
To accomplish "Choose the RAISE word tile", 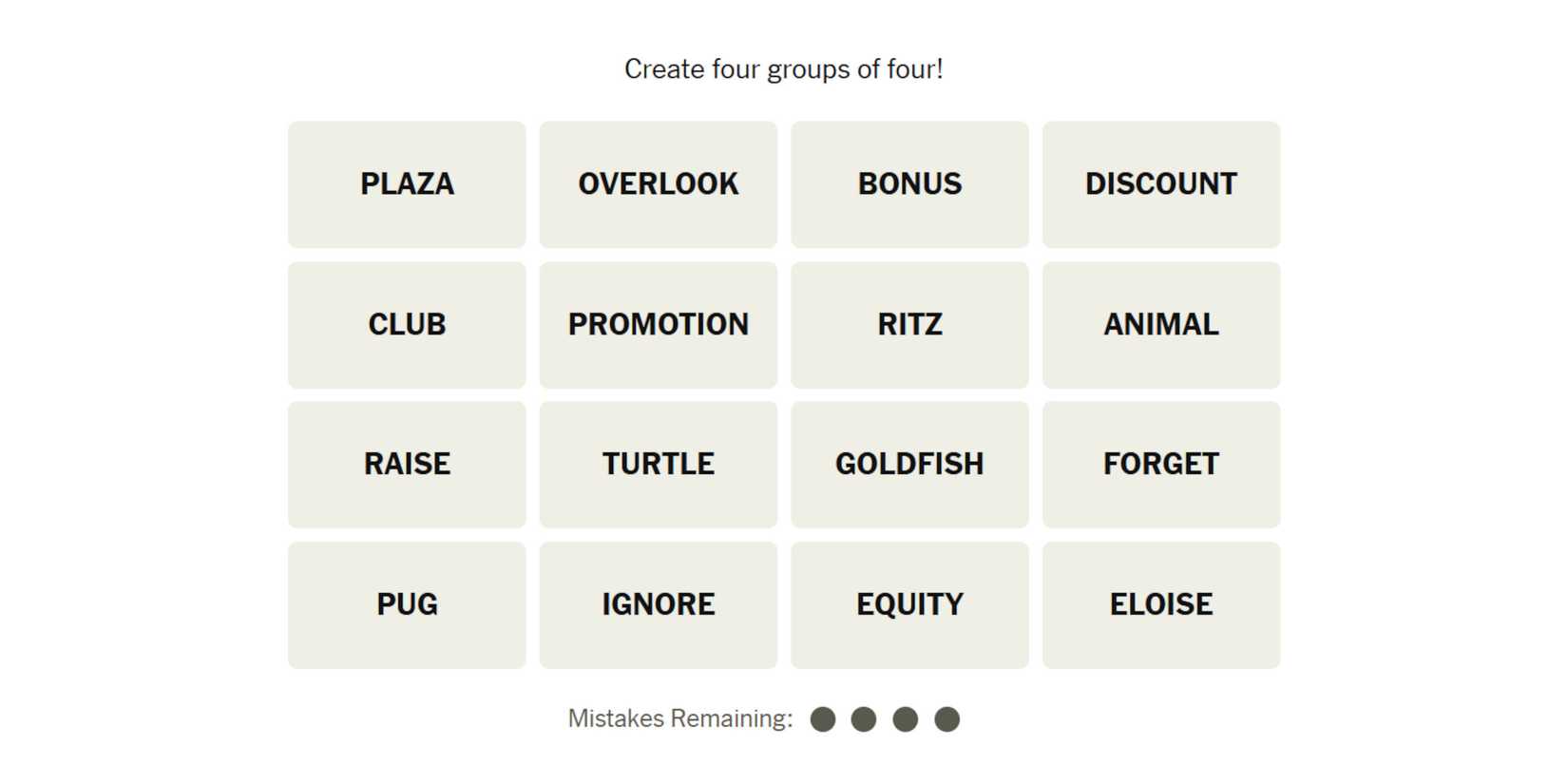I will click(x=407, y=465).
